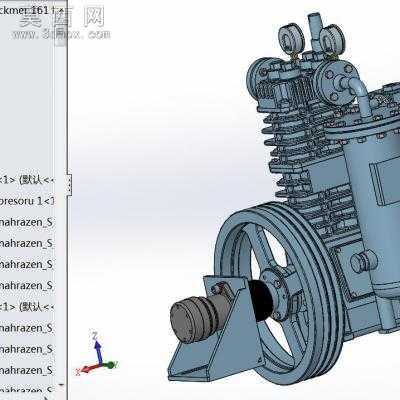Viewport: 400px width, 400px height.
Task: Select the black shaft coupling behind the bracket
Action: (x=261, y=300)
